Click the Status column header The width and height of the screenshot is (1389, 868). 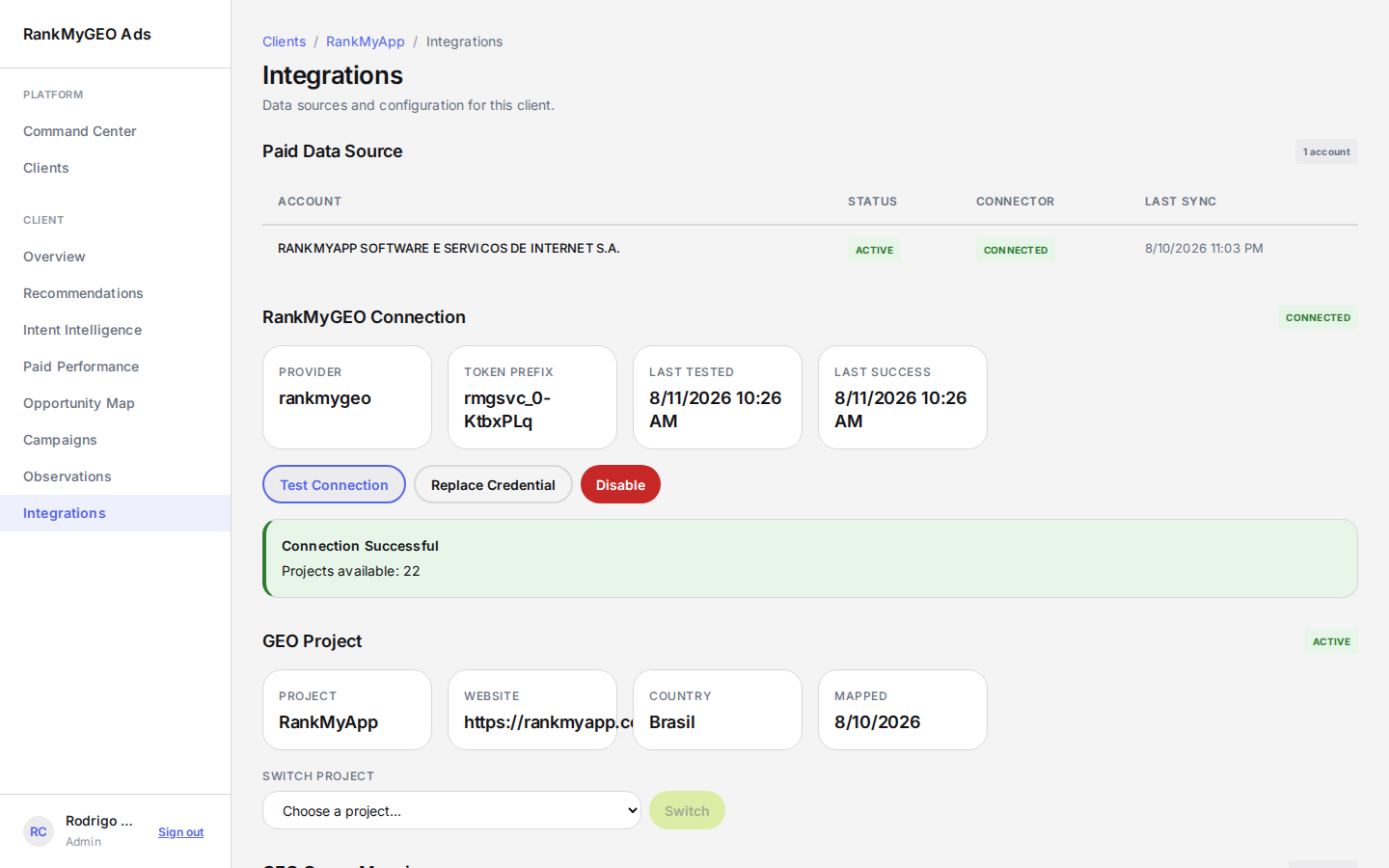(872, 202)
